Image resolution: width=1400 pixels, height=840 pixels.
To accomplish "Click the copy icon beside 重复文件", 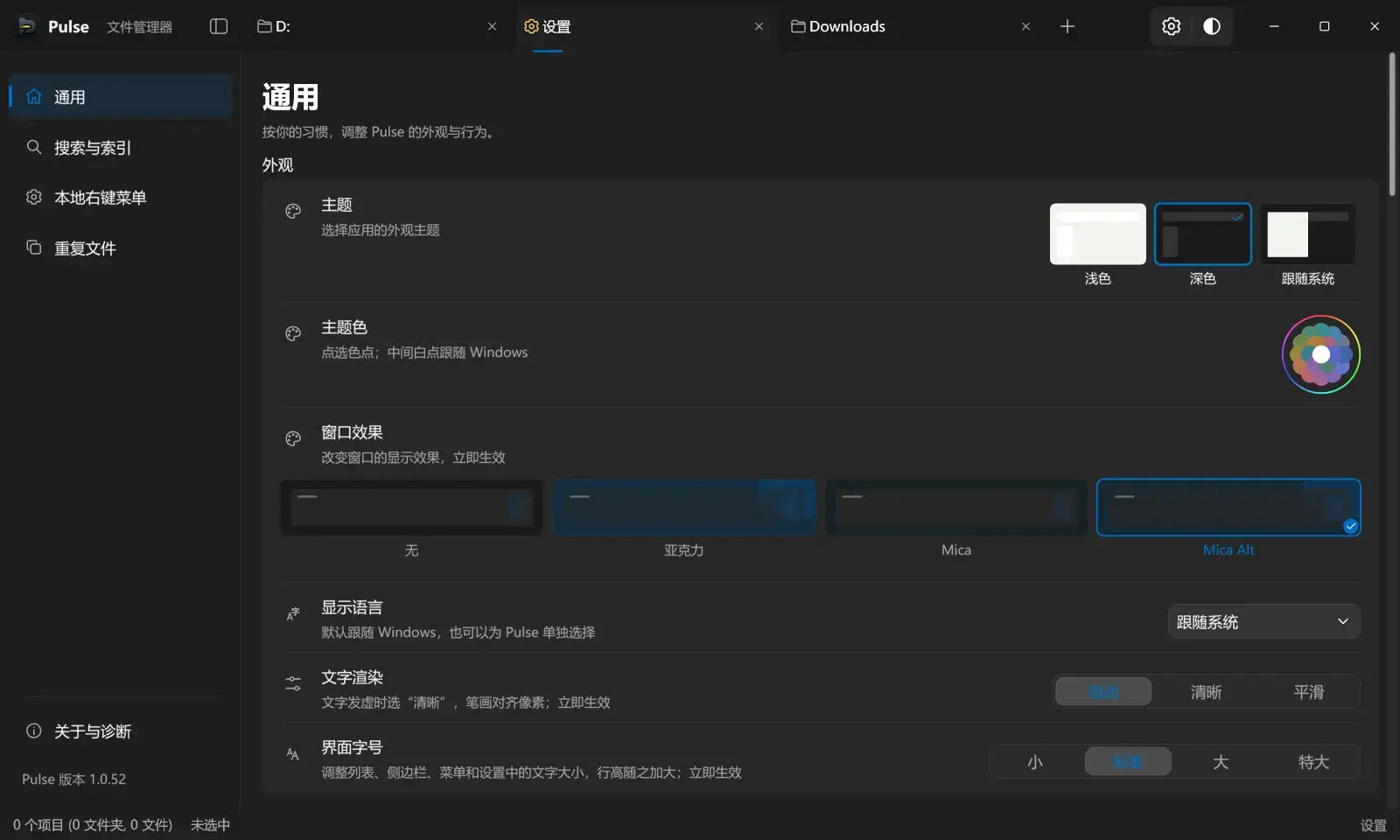I will (34, 248).
